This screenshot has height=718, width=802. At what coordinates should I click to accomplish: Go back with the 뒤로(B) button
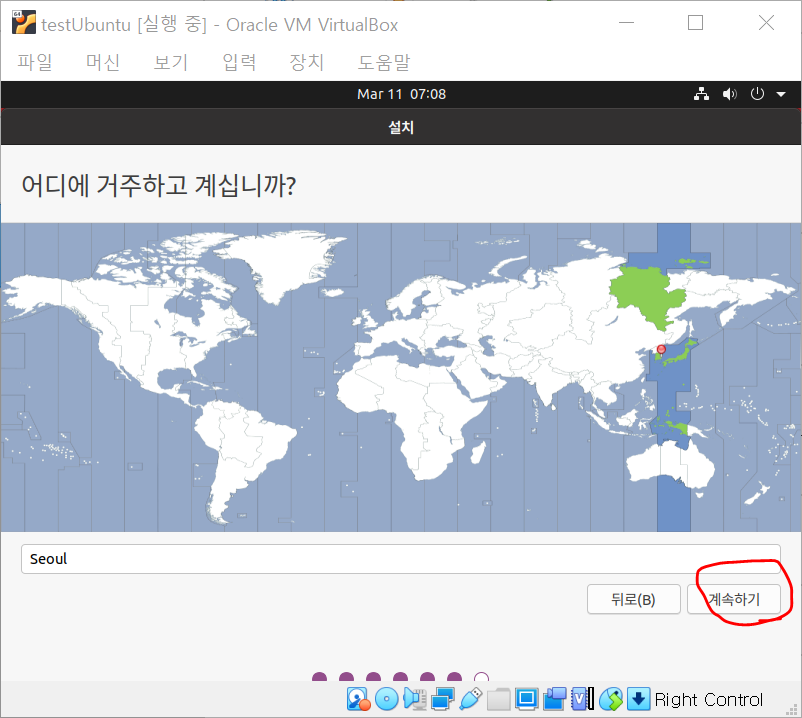[634, 599]
